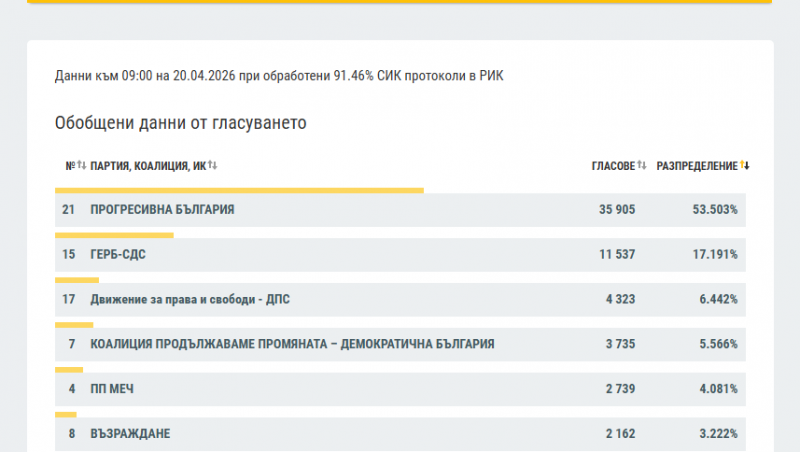This screenshot has width=800, height=452.
Task: Click the ВЪЗРАЖДАНЕ party name
Action: (x=130, y=434)
